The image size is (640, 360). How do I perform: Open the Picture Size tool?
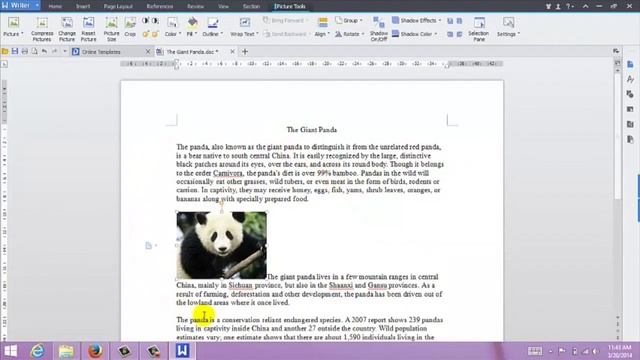pos(111,29)
